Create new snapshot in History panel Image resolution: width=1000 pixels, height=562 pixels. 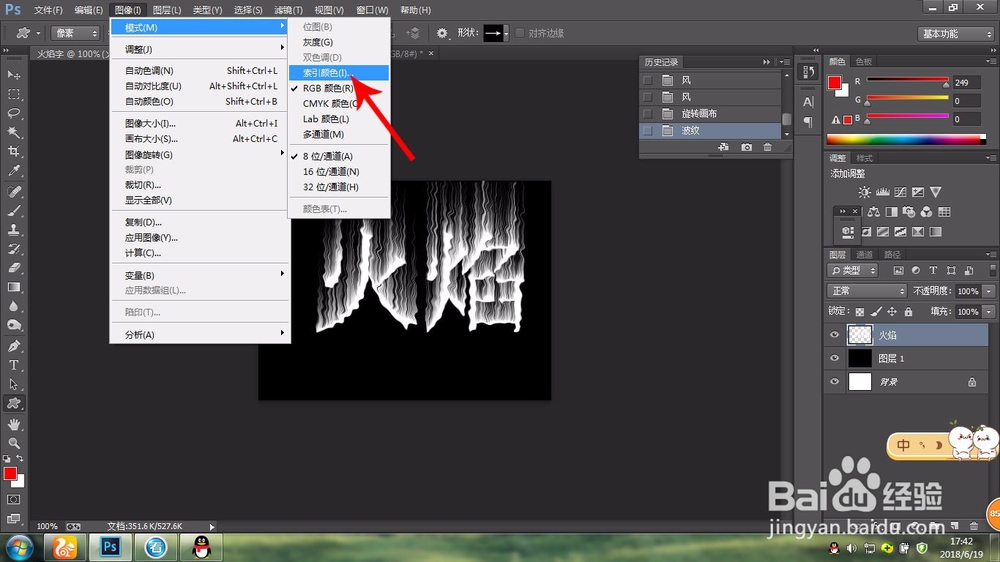pyautogui.click(x=746, y=147)
